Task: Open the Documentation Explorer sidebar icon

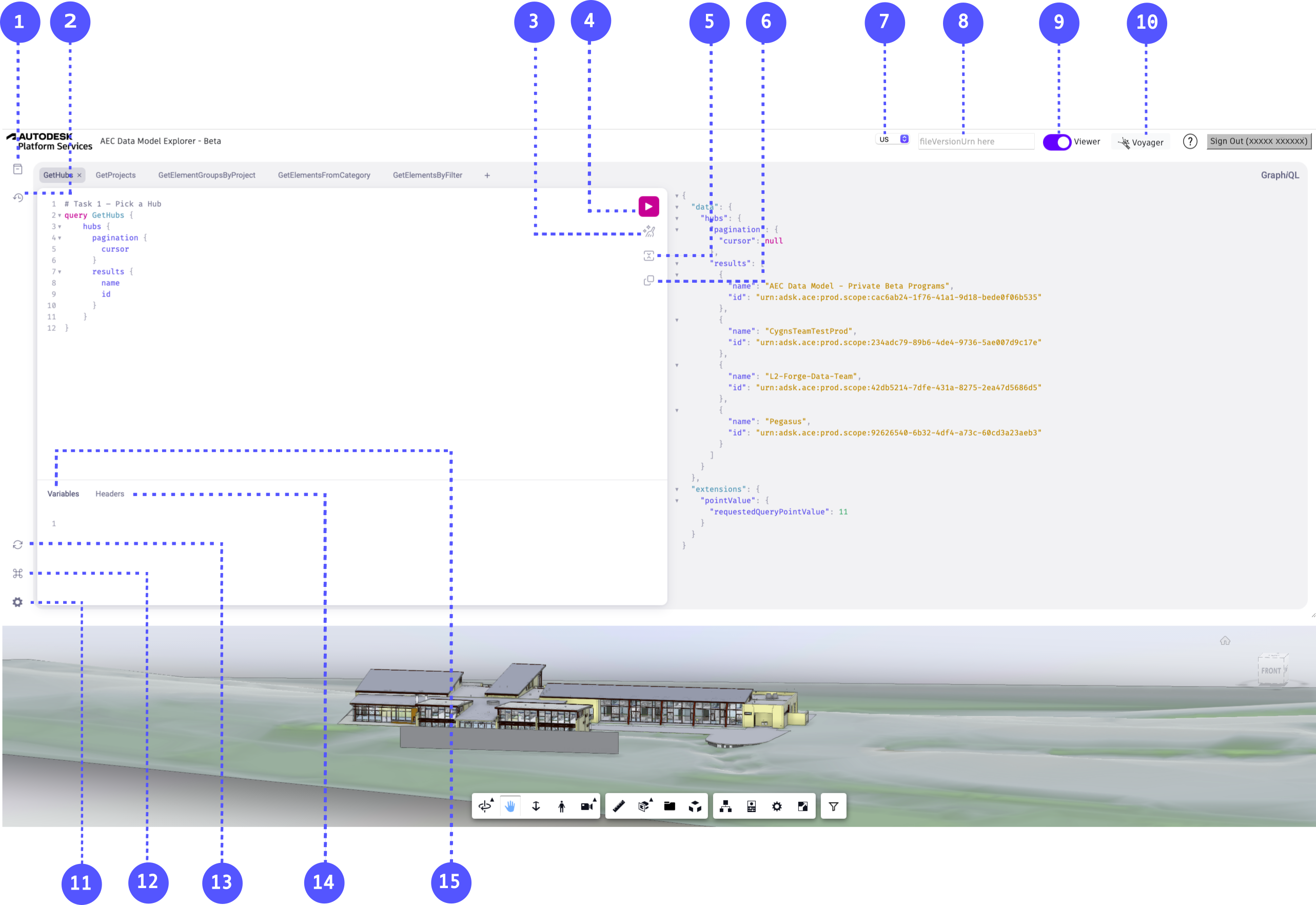Action: pyautogui.click(x=17, y=169)
